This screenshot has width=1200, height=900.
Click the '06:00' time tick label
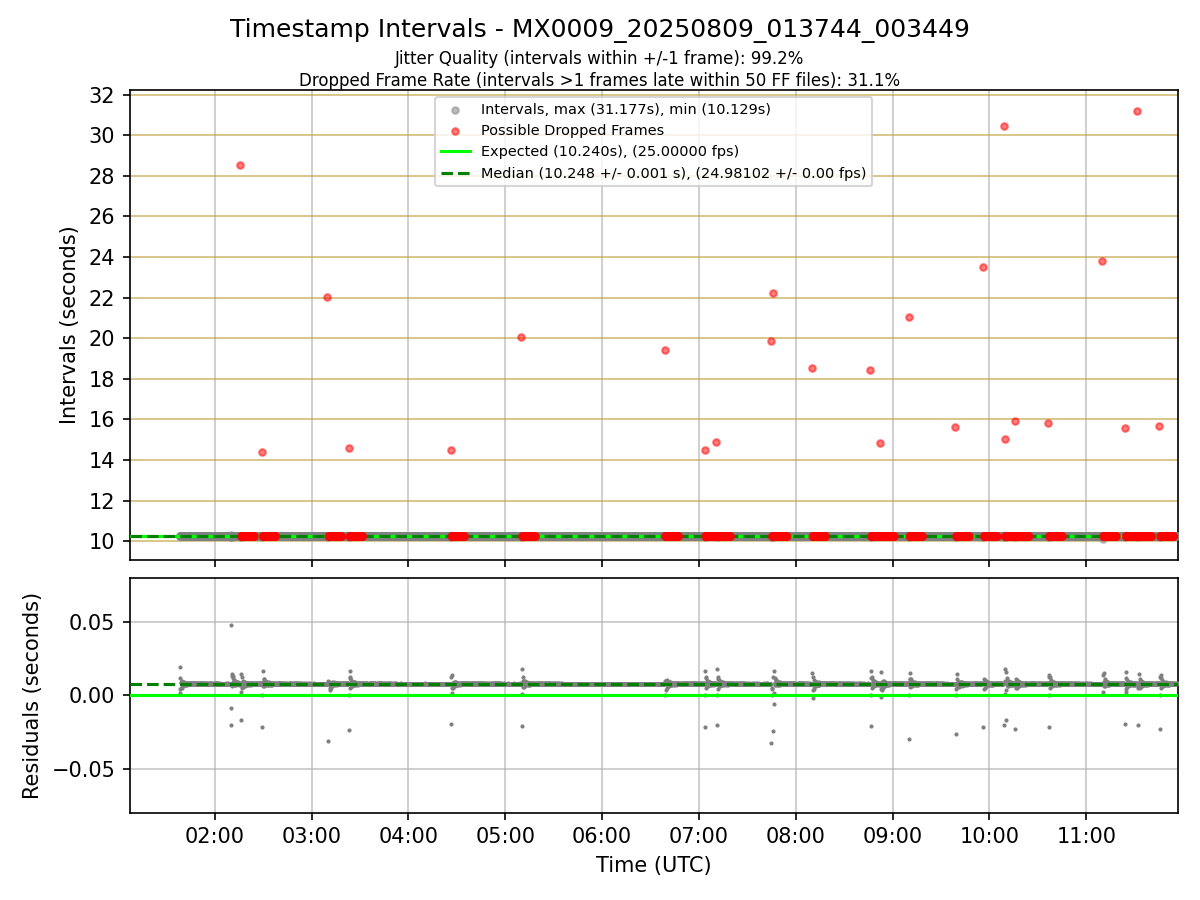(x=602, y=835)
